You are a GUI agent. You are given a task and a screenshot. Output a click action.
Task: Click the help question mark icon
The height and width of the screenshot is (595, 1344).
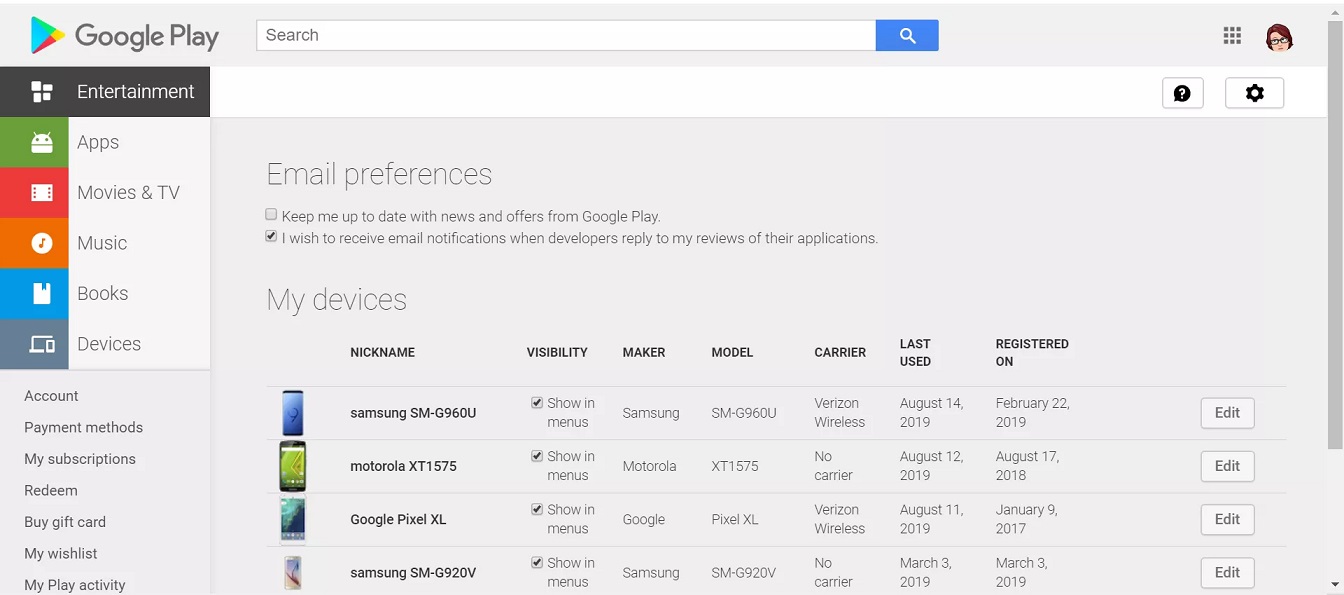click(1182, 93)
